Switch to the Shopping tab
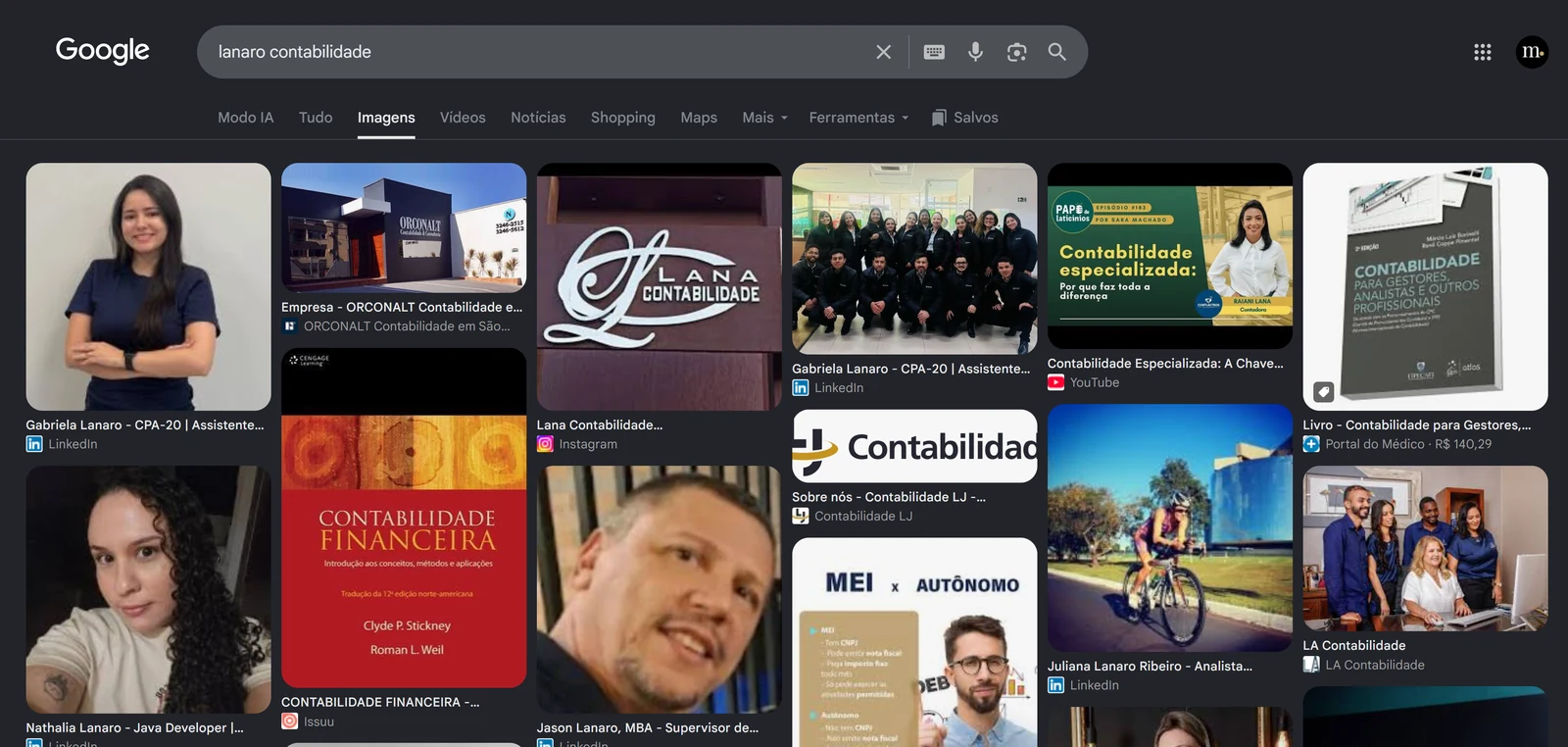1568x747 pixels. pyautogui.click(x=623, y=118)
